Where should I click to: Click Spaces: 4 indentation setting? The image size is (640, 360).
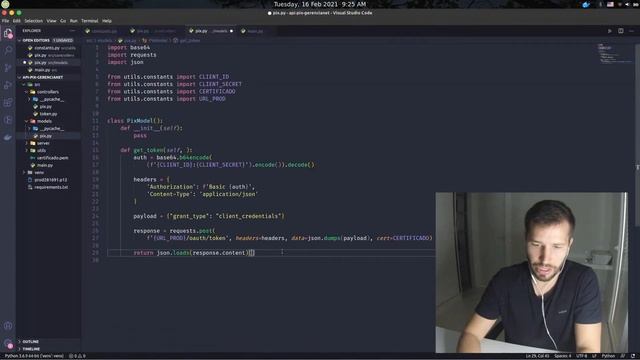[562, 356]
